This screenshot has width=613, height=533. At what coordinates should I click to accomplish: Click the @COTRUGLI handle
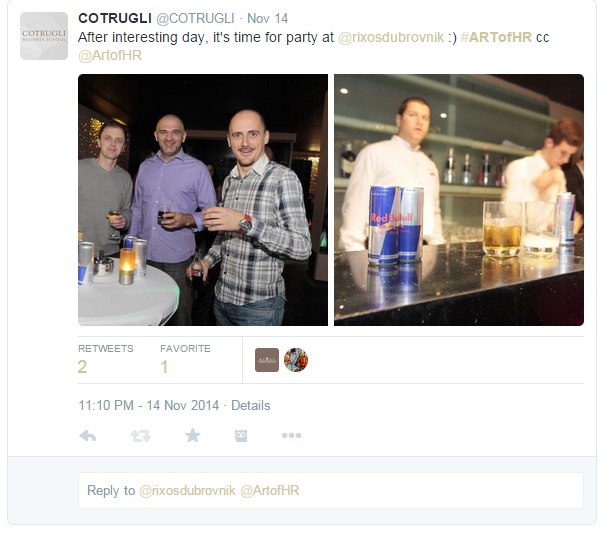point(195,18)
